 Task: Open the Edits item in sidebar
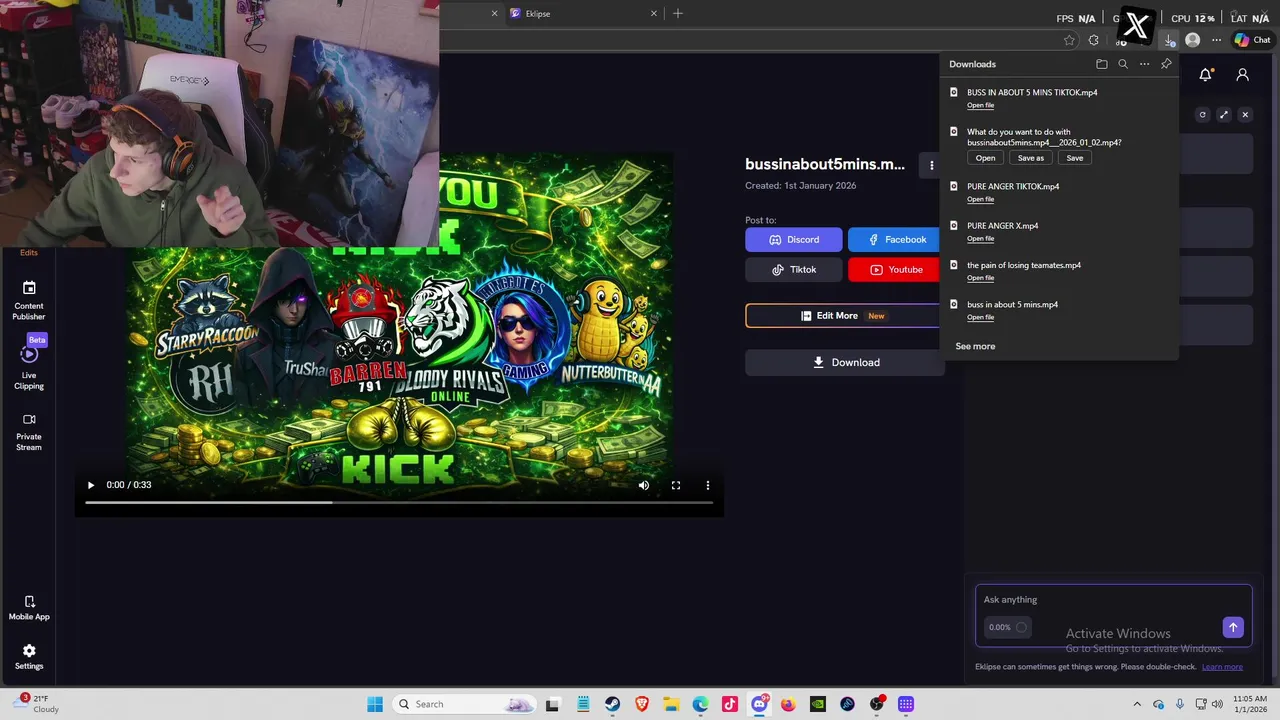29,253
